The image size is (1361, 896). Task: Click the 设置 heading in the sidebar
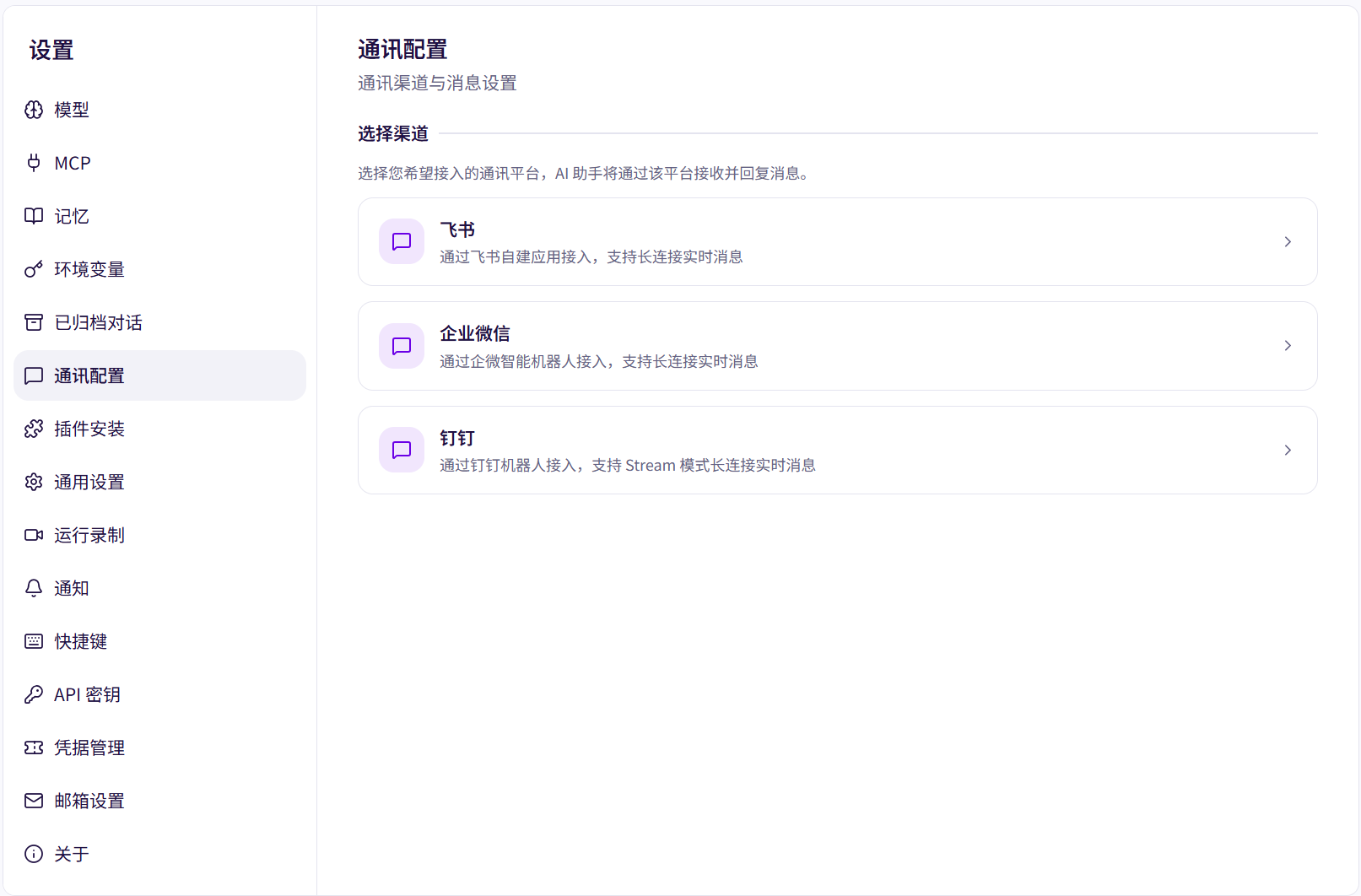pyautogui.click(x=51, y=50)
